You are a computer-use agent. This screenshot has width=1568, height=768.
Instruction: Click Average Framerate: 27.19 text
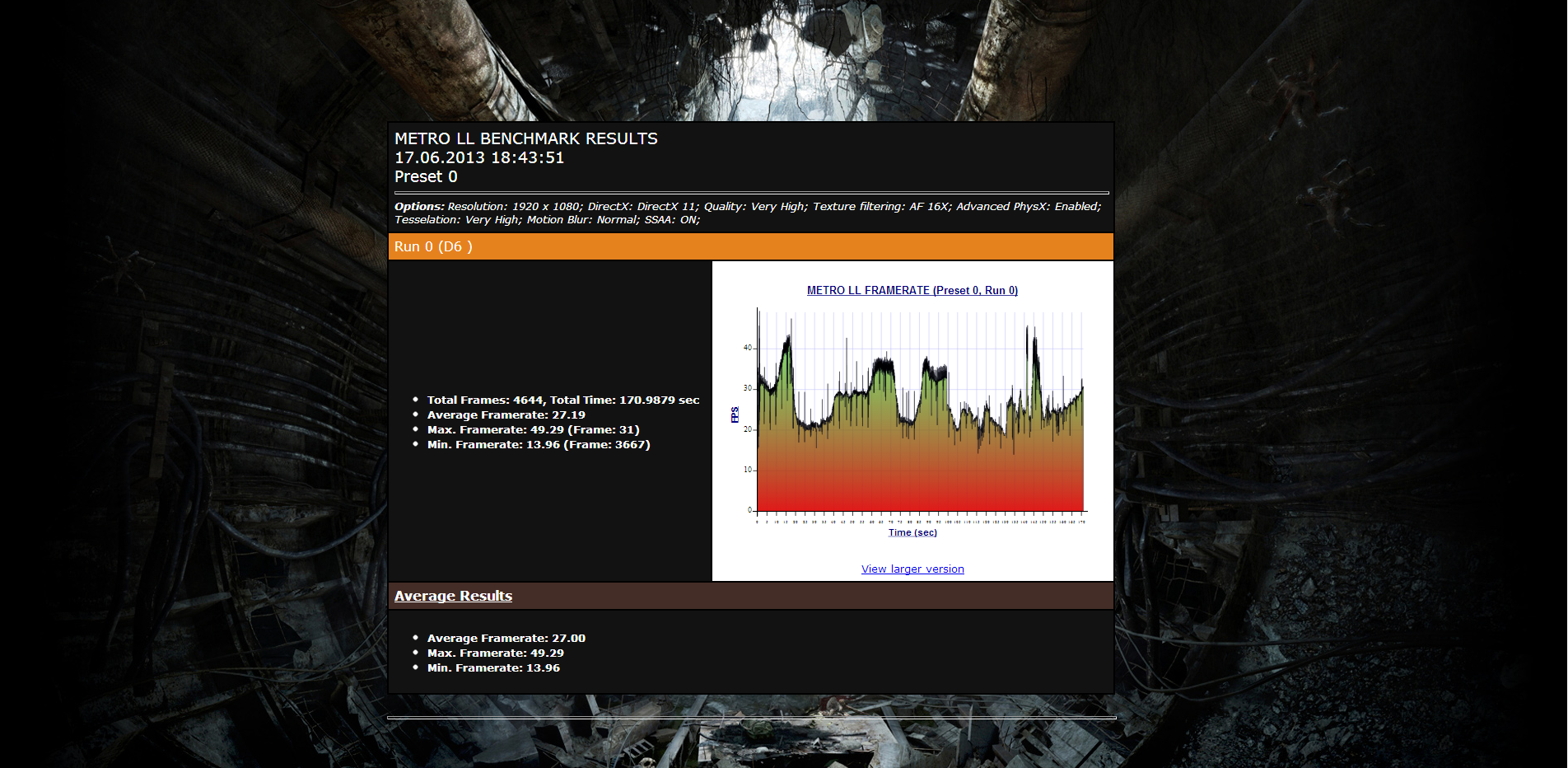506,414
